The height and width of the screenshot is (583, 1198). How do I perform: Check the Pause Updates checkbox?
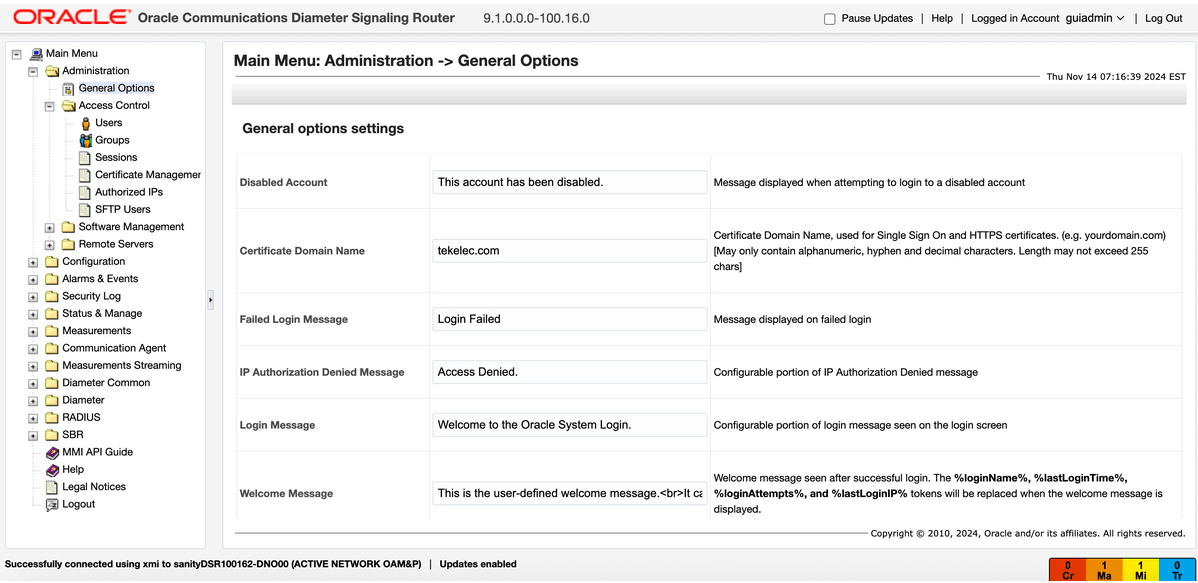click(830, 19)
